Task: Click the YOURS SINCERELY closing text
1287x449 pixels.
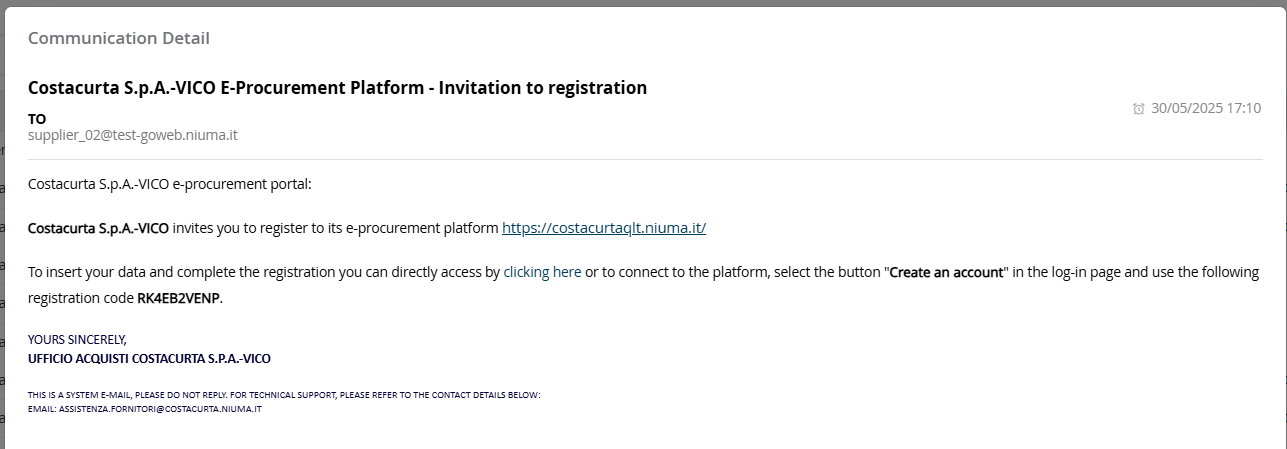Action: (x=77, y=339)
